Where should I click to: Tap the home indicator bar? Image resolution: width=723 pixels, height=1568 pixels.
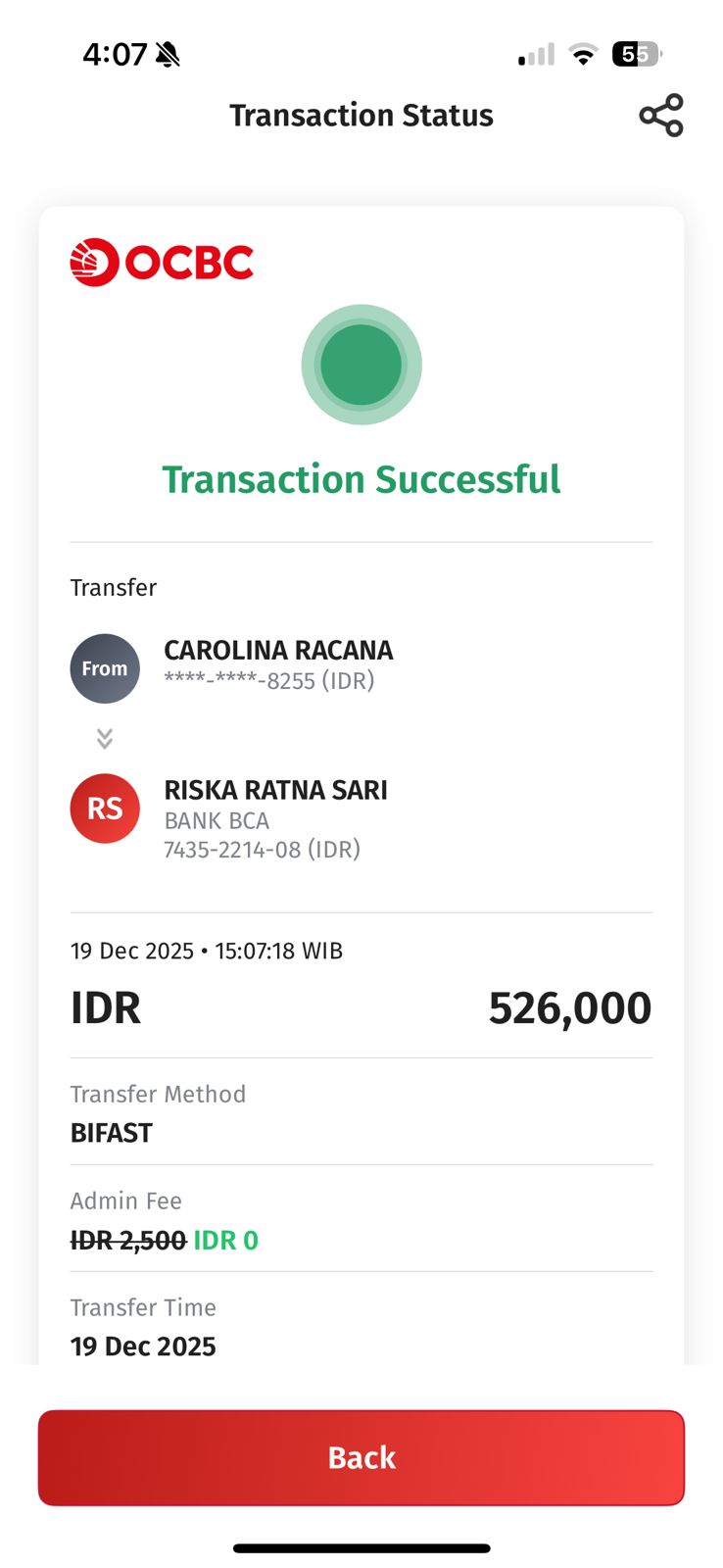pyautogui.click(x=361, y=1548)
